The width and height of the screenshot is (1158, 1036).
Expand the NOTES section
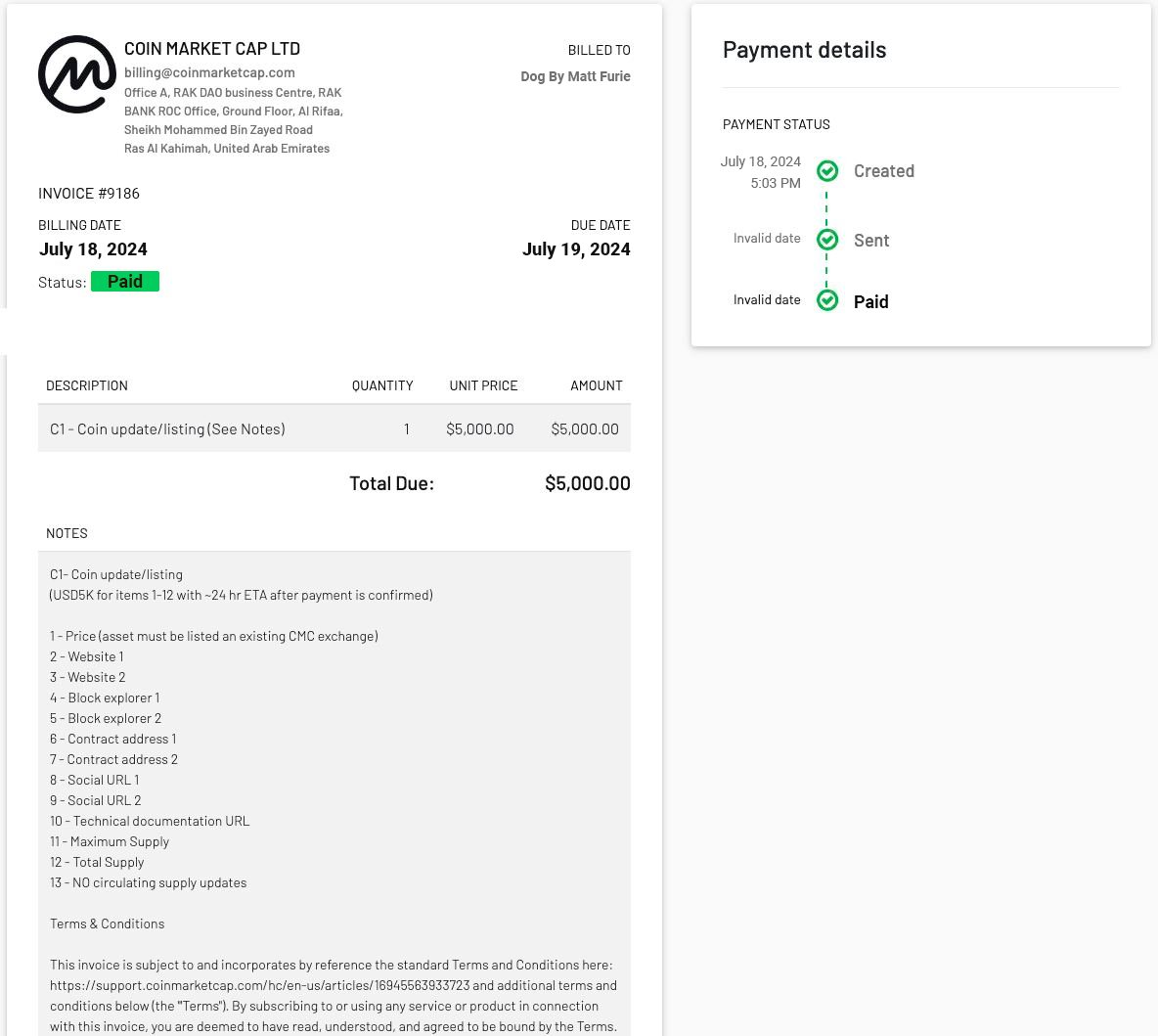point(67,533)
